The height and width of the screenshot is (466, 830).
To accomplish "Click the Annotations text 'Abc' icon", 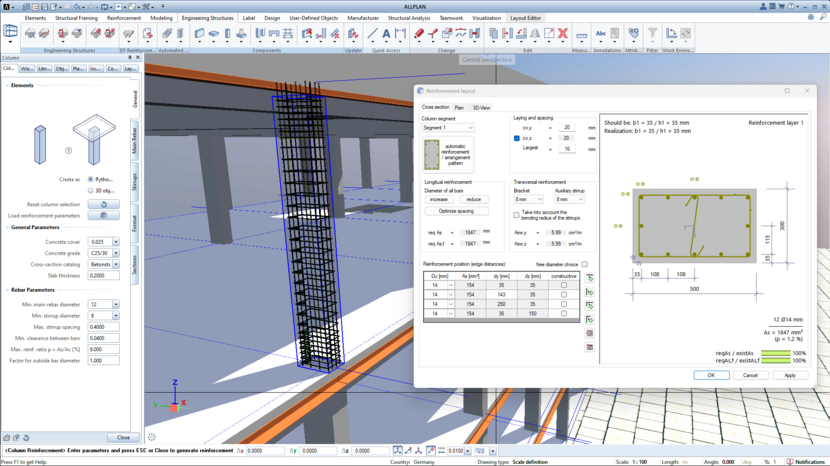I will [x=601, y=34].
